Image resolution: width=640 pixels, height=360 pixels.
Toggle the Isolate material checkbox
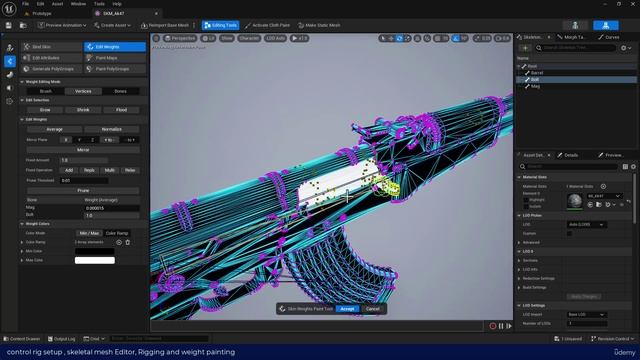point(526,207)
